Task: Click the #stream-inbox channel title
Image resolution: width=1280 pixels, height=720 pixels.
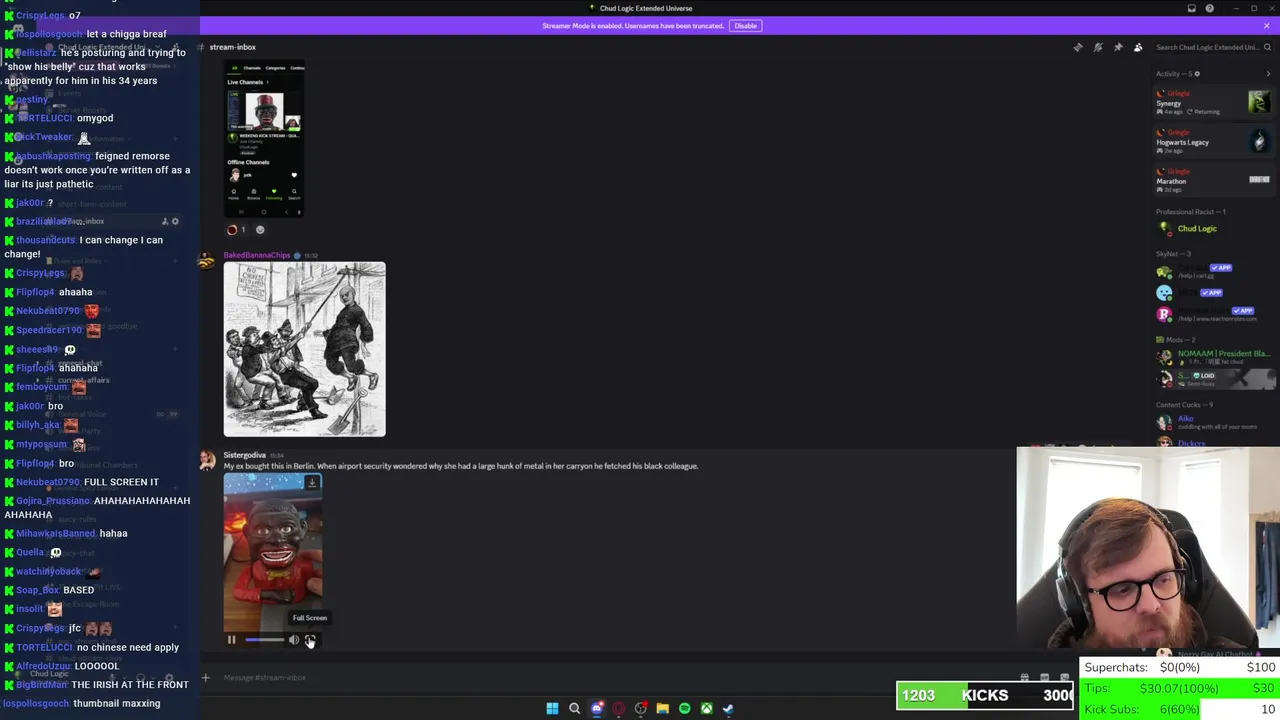Action: [232, 47]
